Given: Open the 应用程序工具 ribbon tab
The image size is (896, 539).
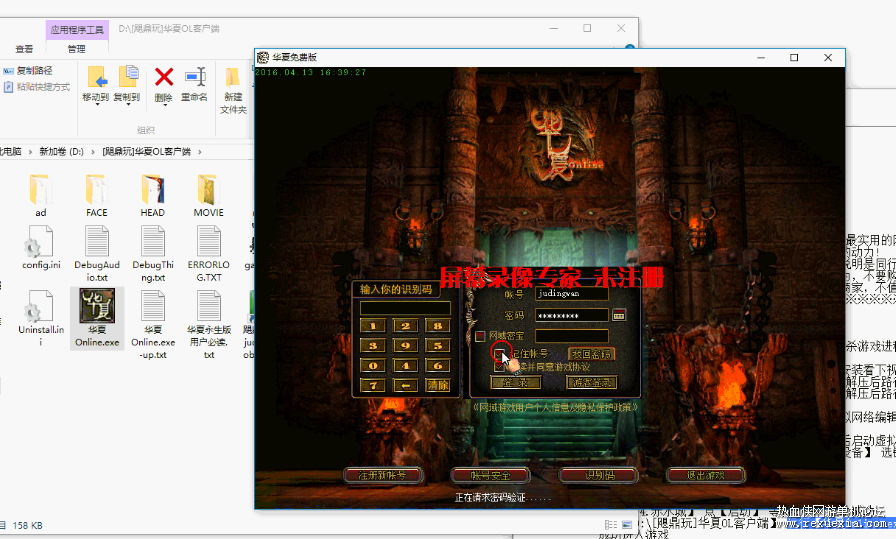Looking at the screenshot, I should [77, 30].
